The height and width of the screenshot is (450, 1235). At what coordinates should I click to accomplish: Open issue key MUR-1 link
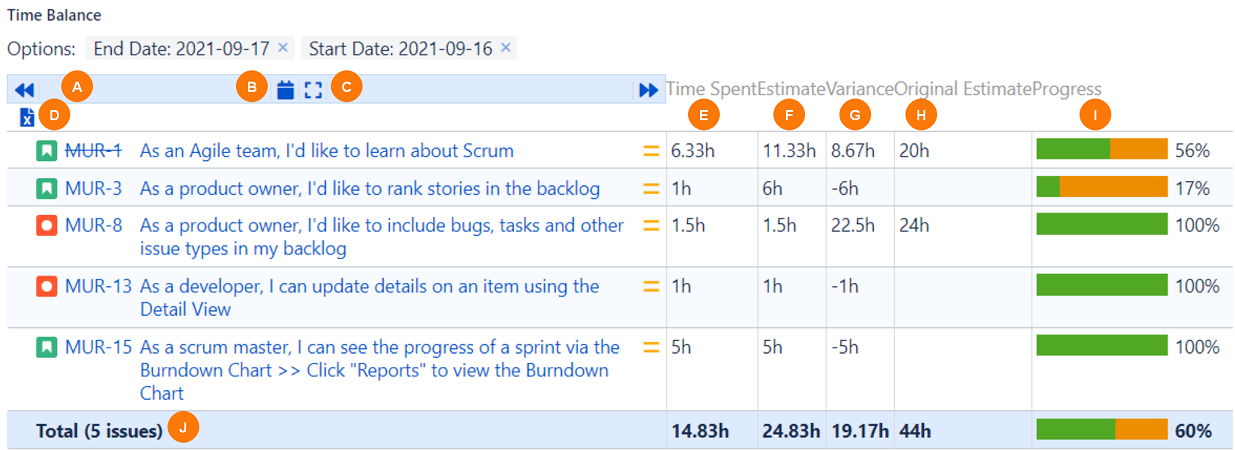93,151
